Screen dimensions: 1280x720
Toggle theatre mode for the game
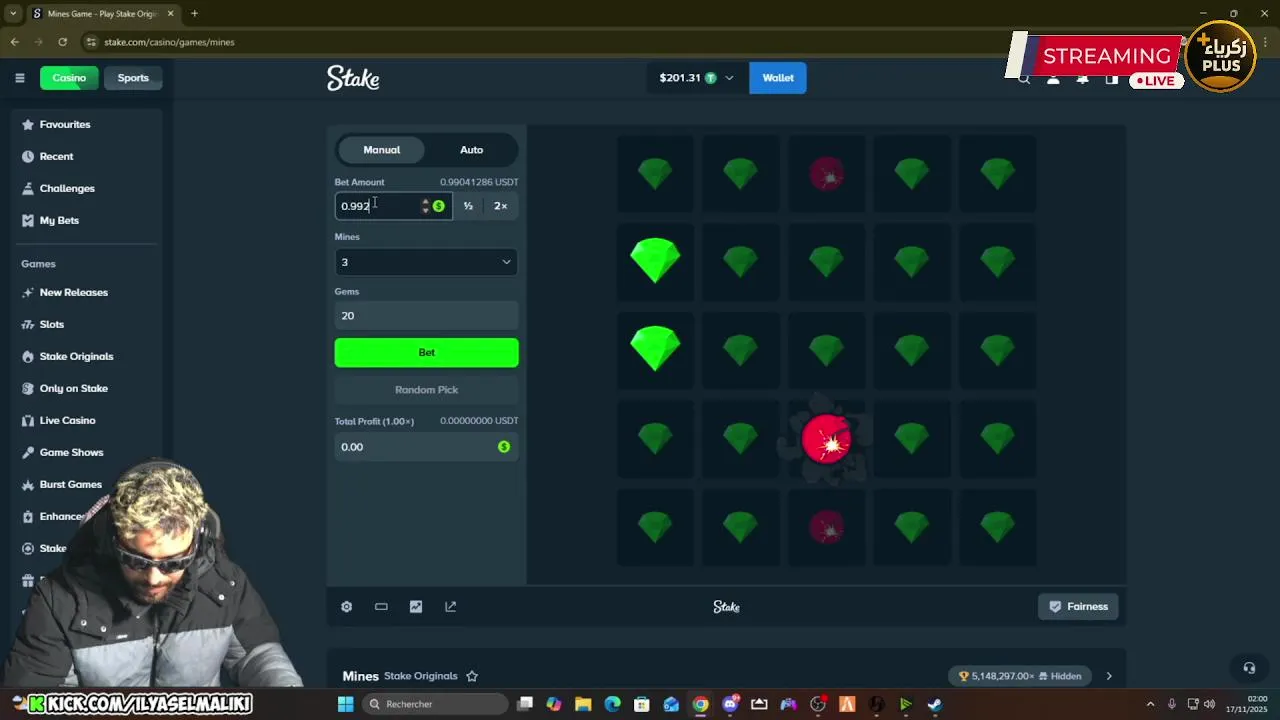point(381,606)
